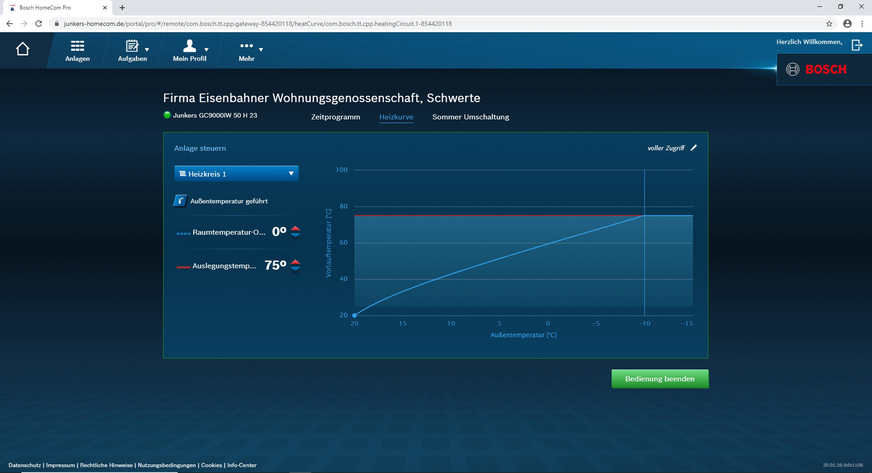
Task: Expand the Mein Profil dropdown arrow
Action: 206,49
